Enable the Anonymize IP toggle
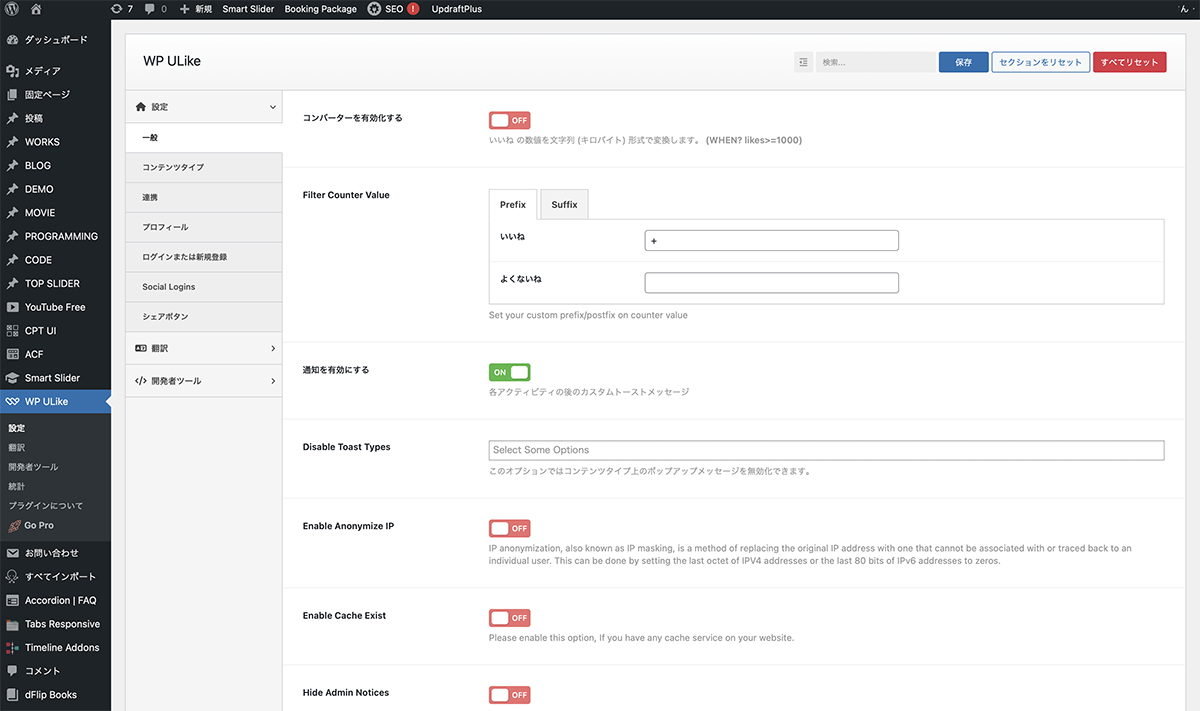This screenshot has width=1200, height=711. pyautogui.click(x=509, y=528)
